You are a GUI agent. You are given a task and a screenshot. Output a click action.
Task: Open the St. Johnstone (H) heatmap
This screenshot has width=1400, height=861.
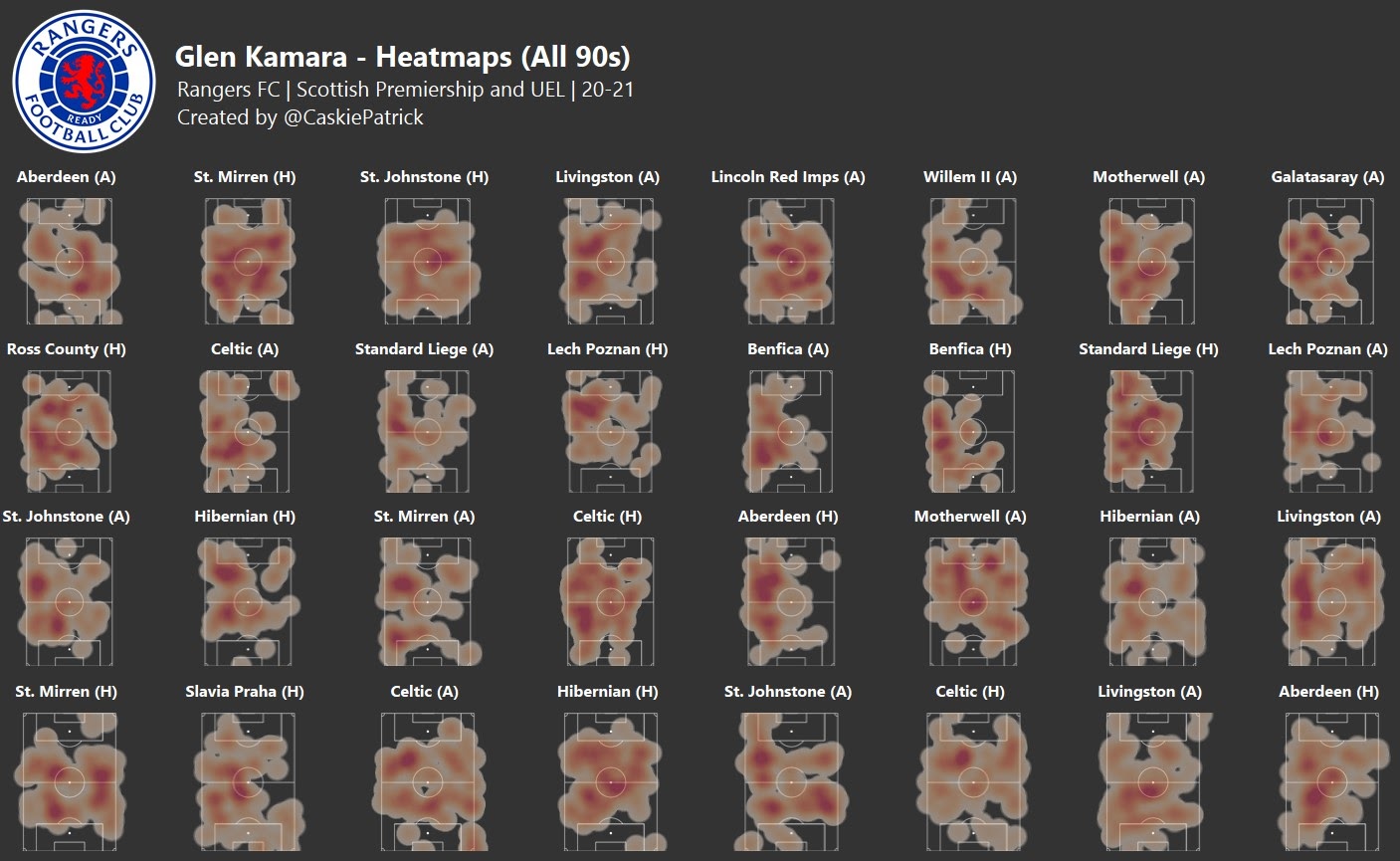(x=428, y=261)
